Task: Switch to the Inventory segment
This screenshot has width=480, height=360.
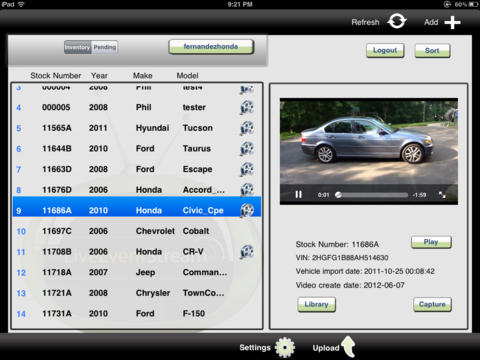Action: point(78,47)
